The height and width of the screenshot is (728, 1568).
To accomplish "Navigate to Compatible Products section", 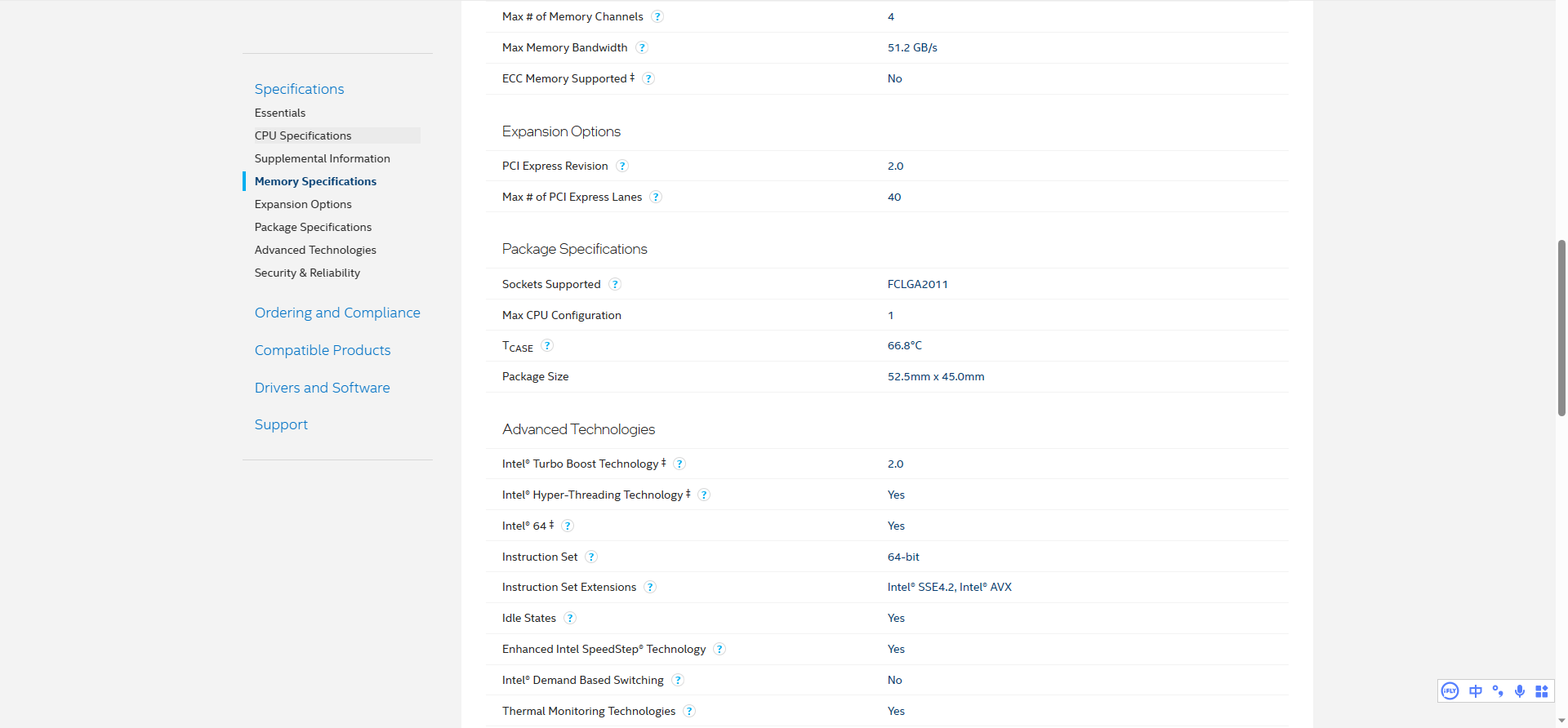I will click(323, 350).
